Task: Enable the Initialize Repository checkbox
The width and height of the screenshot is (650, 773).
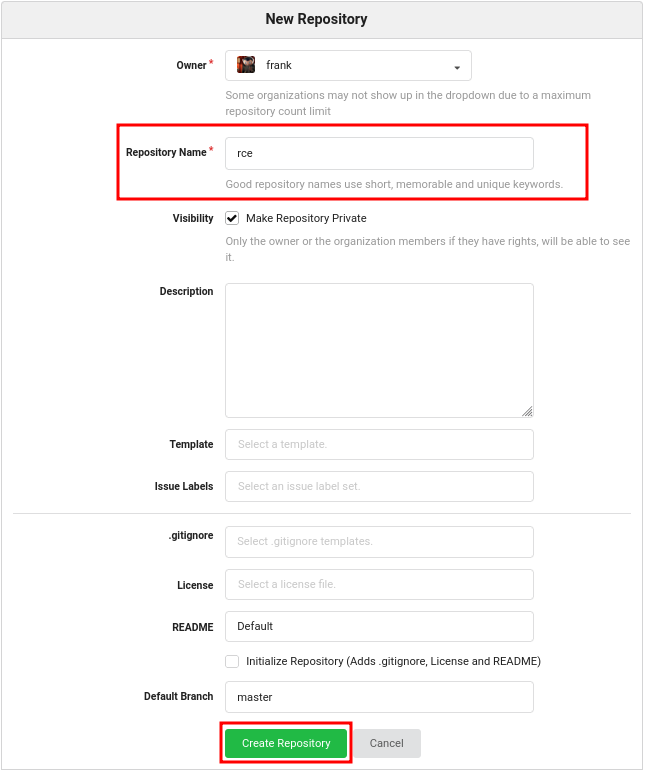Action: [x=232, y=662]
